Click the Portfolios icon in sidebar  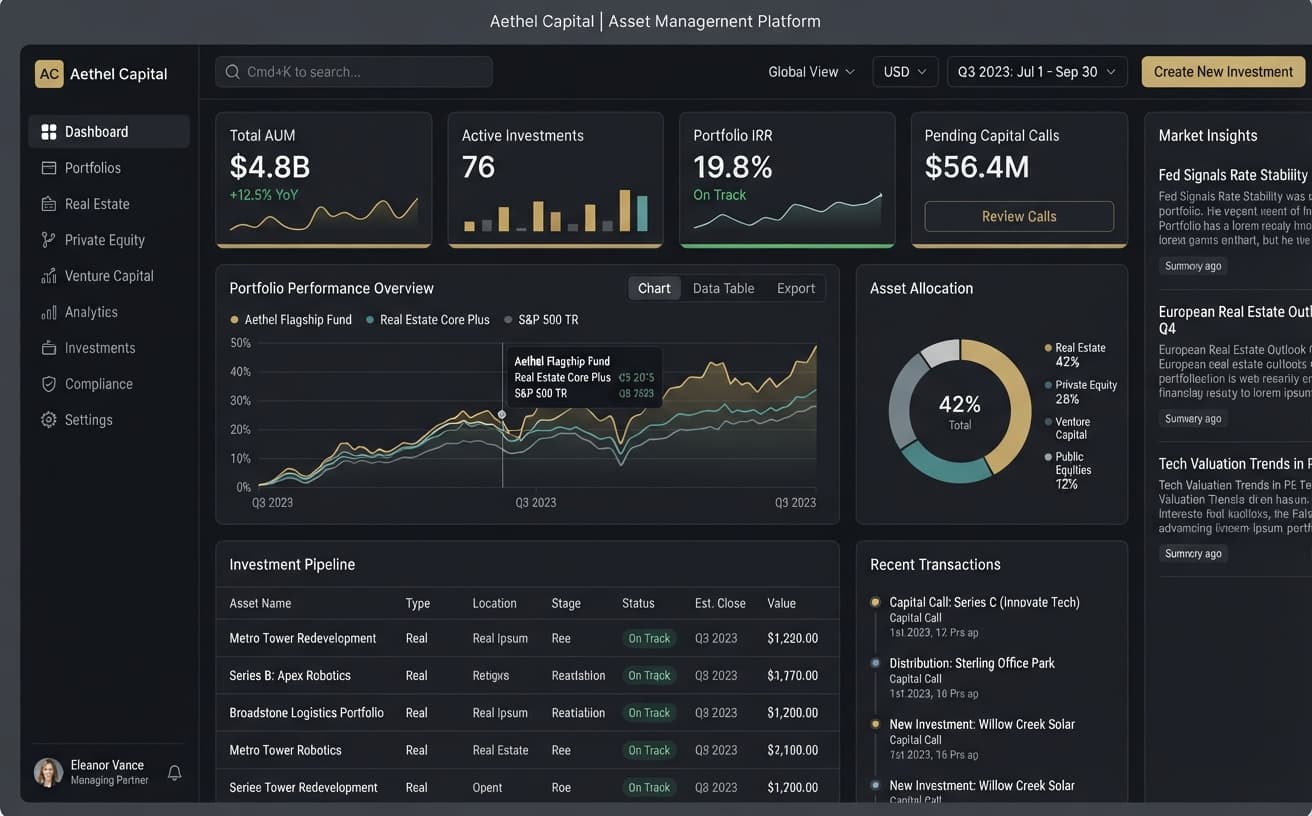(48, 168)
